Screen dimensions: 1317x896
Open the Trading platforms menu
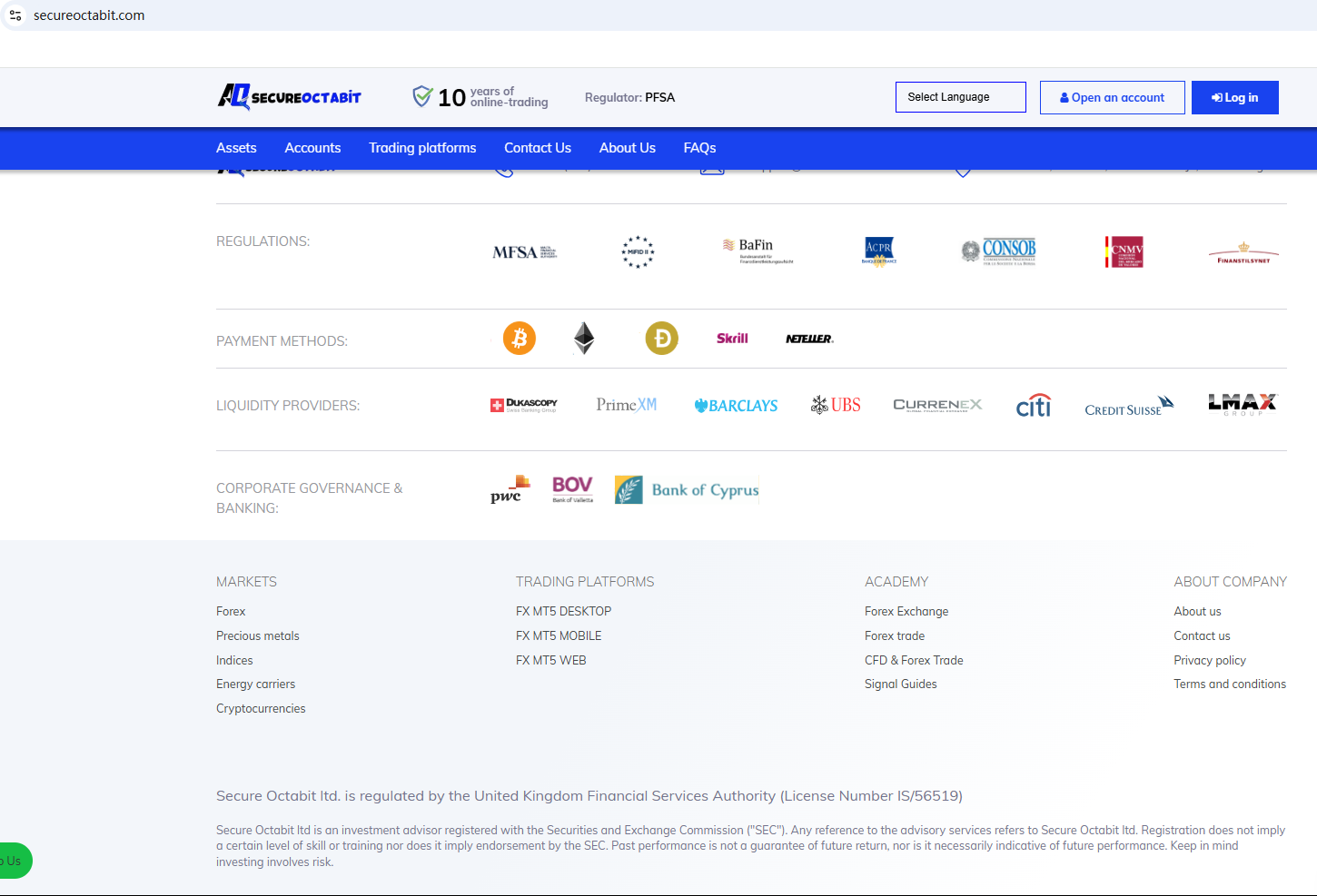pyautogui.click(x=422, y=148)
